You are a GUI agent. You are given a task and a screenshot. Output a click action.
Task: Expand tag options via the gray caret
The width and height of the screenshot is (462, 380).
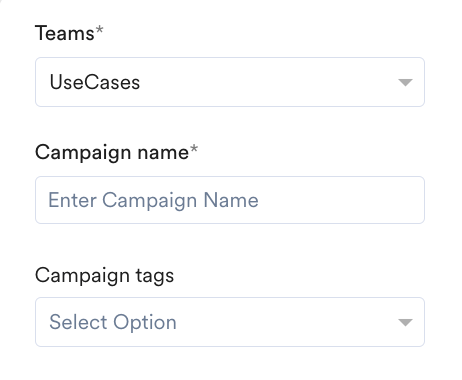[405, 322]
